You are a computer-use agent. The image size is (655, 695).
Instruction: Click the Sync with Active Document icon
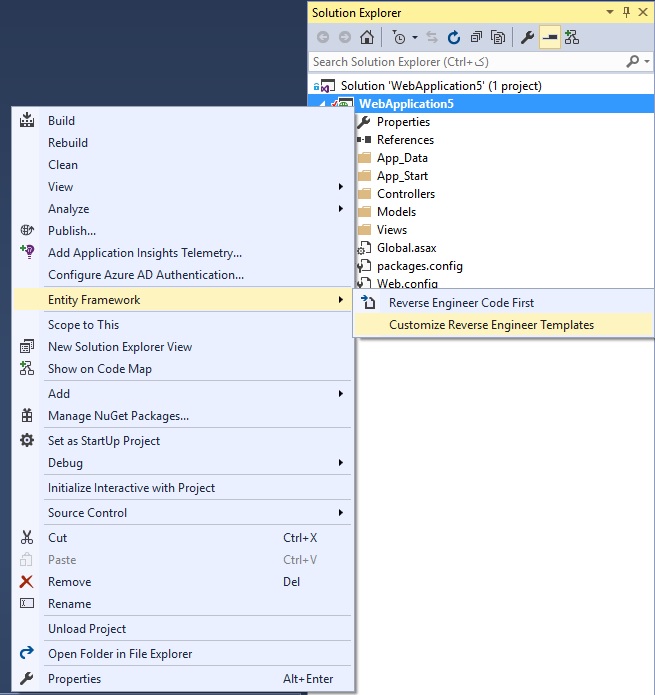(x=432, y=38)
